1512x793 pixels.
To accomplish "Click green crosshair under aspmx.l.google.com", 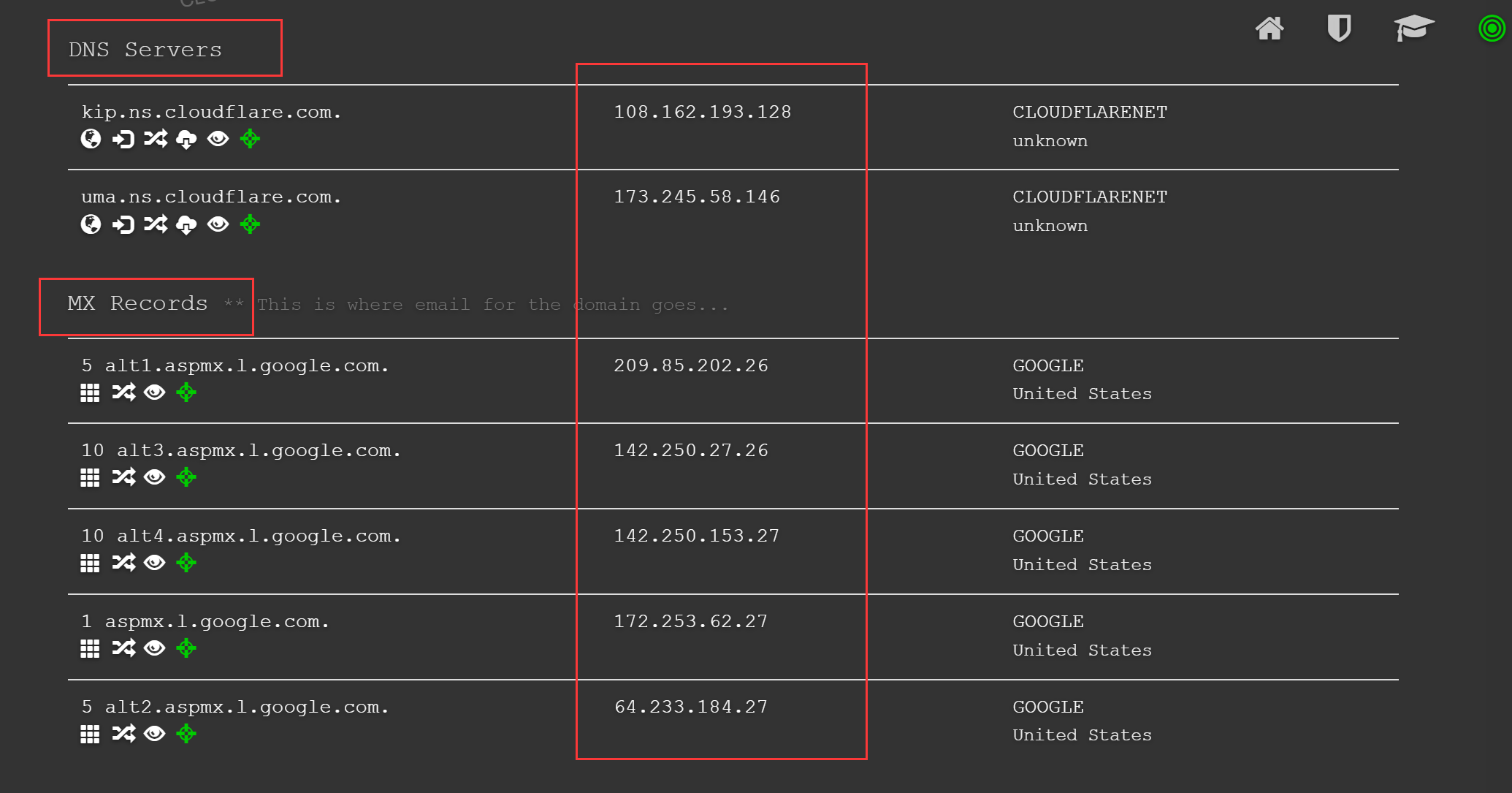I will (186, 648).
